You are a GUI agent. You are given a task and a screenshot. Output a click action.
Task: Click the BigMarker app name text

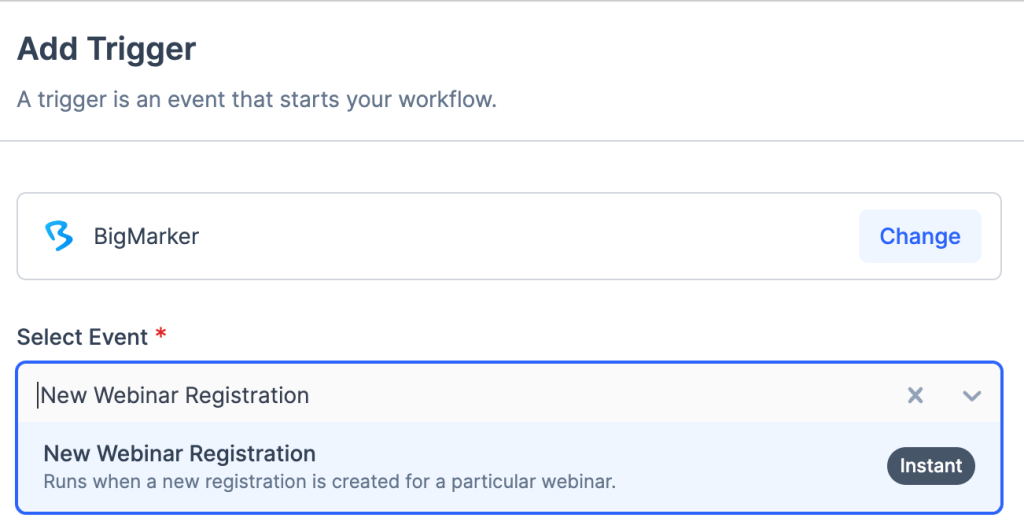pyautogui.click(x=146, y=237)
